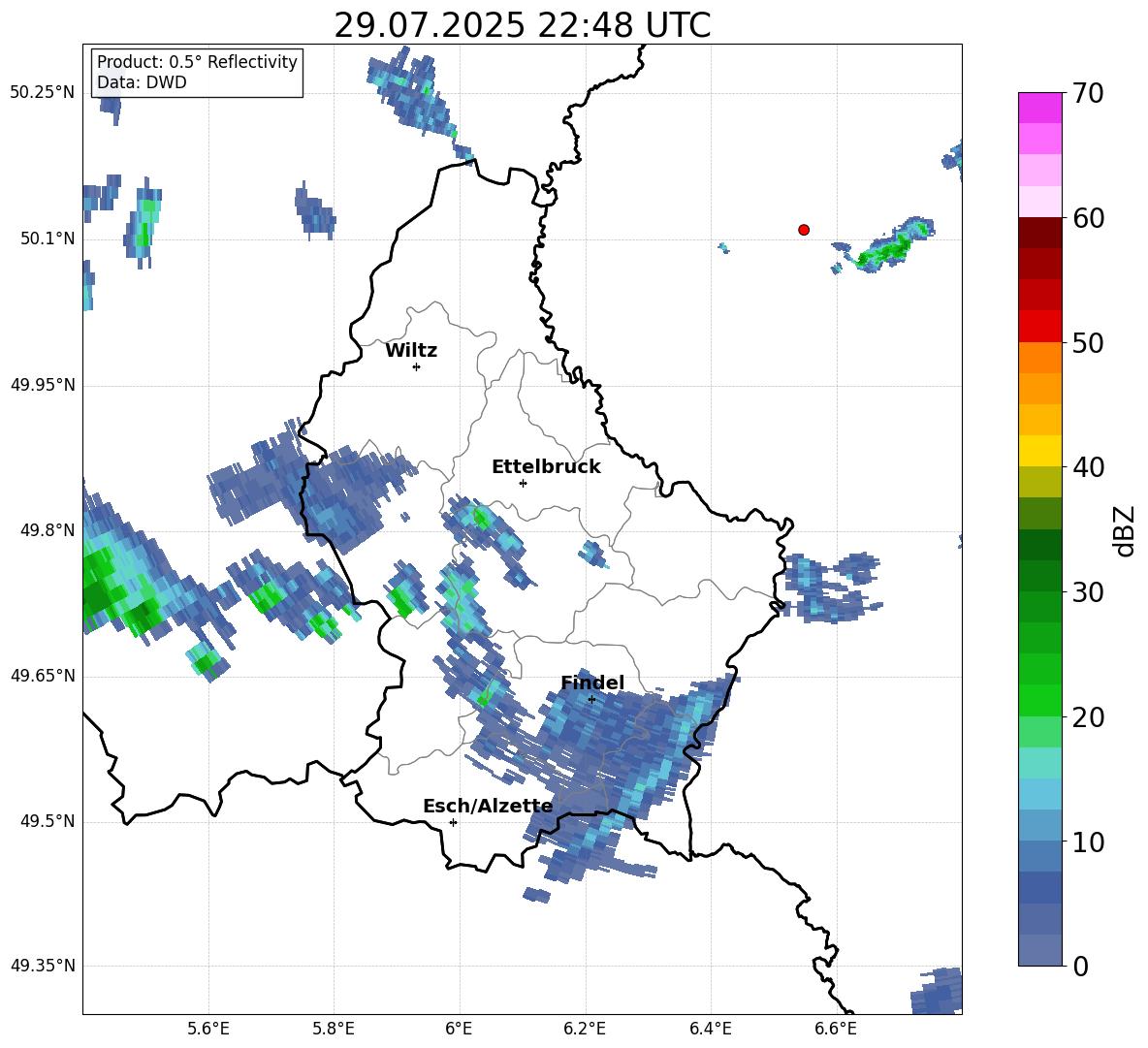The image size is (1148, 1048).
Task: Click the 6°E longitude label
Action: (459, 1029)
